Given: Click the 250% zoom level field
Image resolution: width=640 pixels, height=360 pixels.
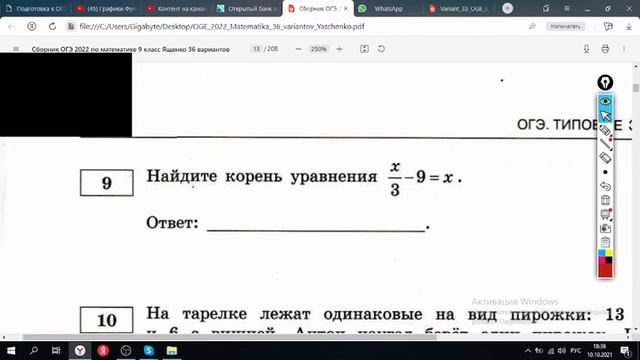Looking at the screenshot, I should (x=319, y=49).
